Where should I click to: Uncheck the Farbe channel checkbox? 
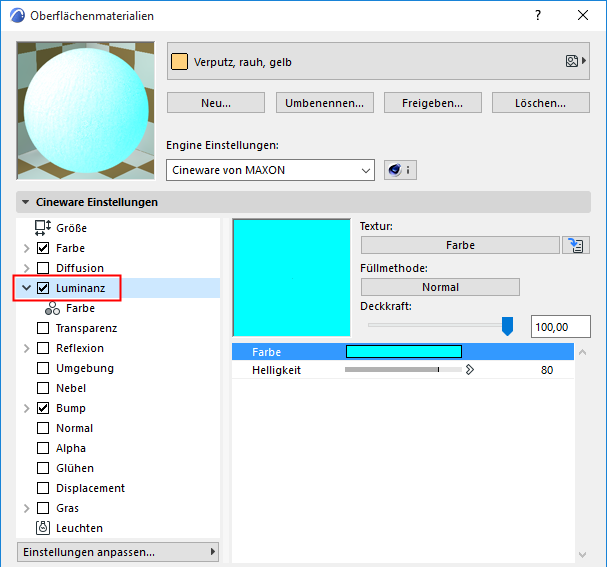tap(43, 248)
